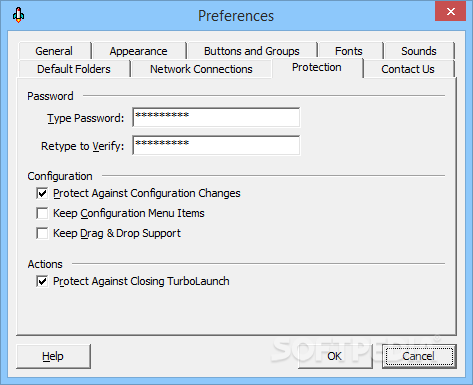Disable Protect Against Closing TurboLaunch
Viewport: 473px width, 385px height.
coord(42,281)
